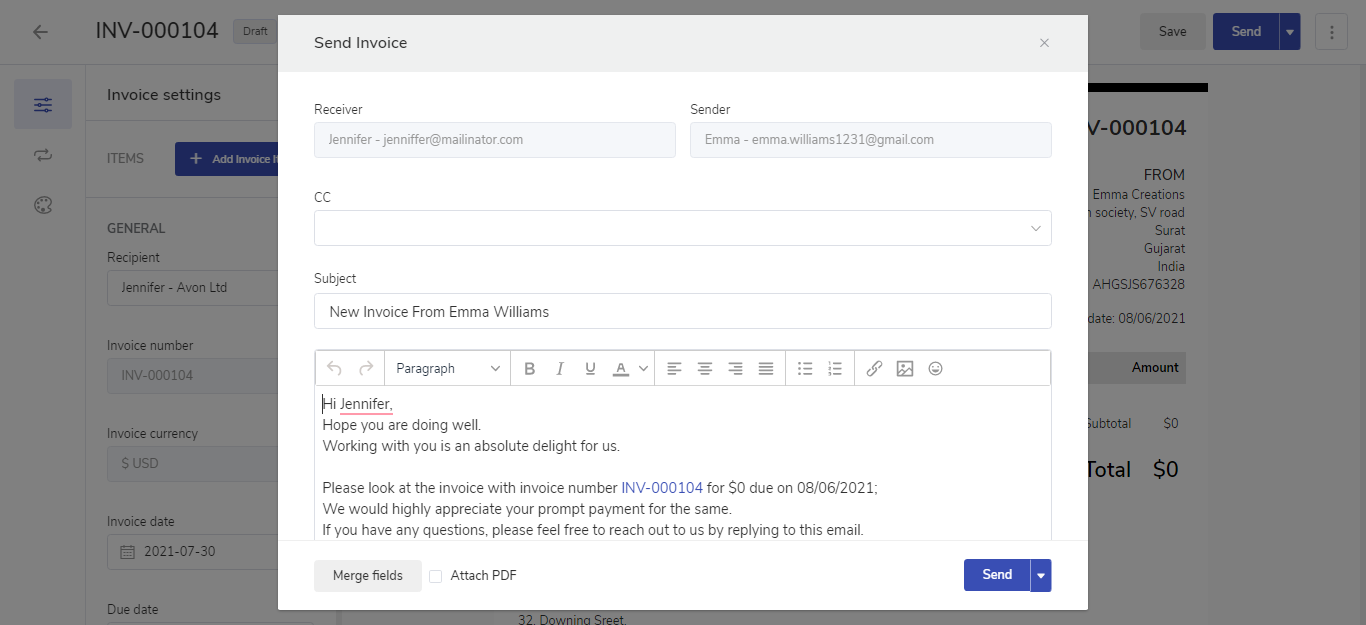Open the emoji picker
Screen dimensions: 1366x625
(x=936, y=369)
